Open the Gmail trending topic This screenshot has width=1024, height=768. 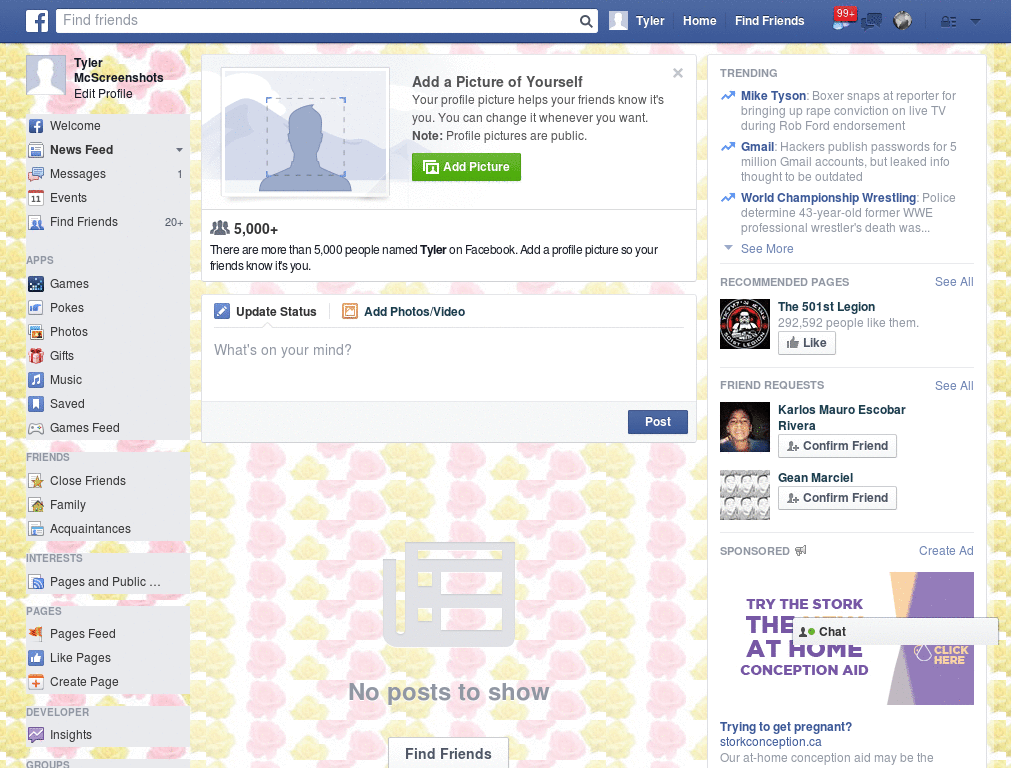pos(758,147)
